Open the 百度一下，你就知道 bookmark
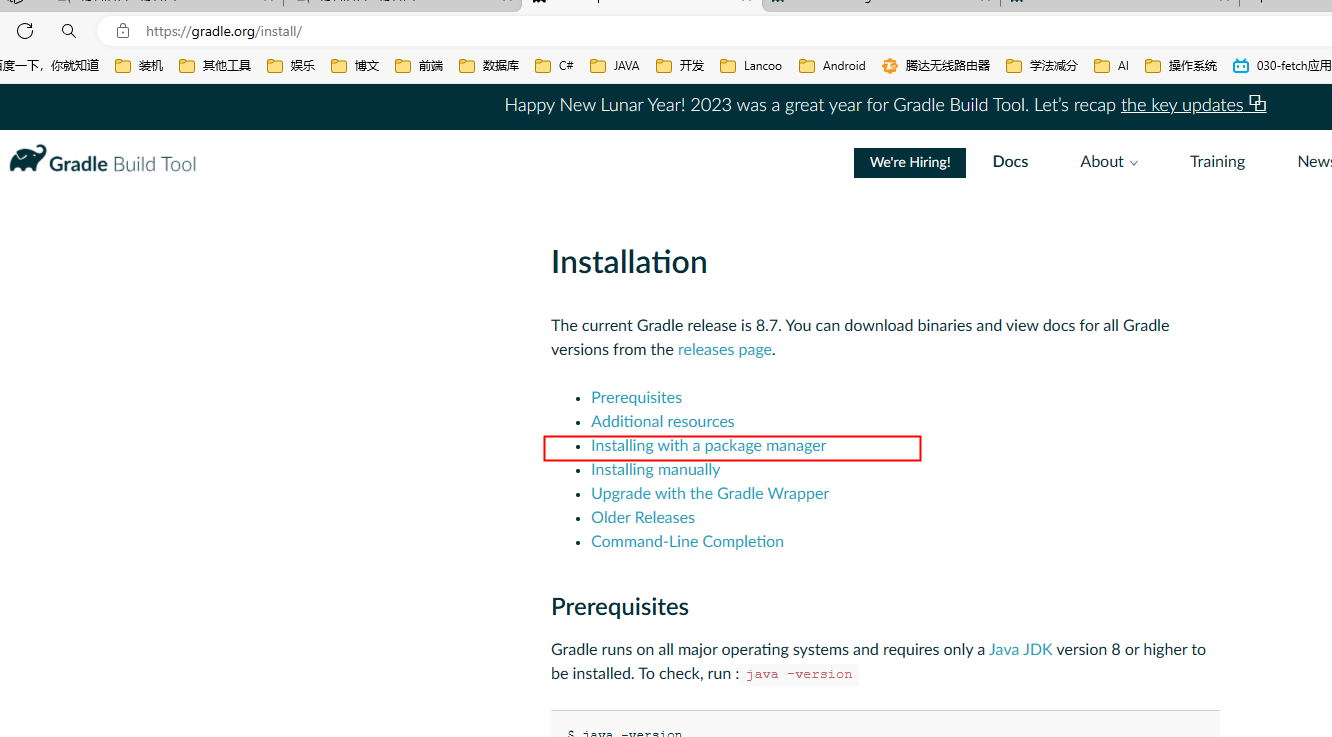Screen dimensions: 1332x737 pos(50,66)
